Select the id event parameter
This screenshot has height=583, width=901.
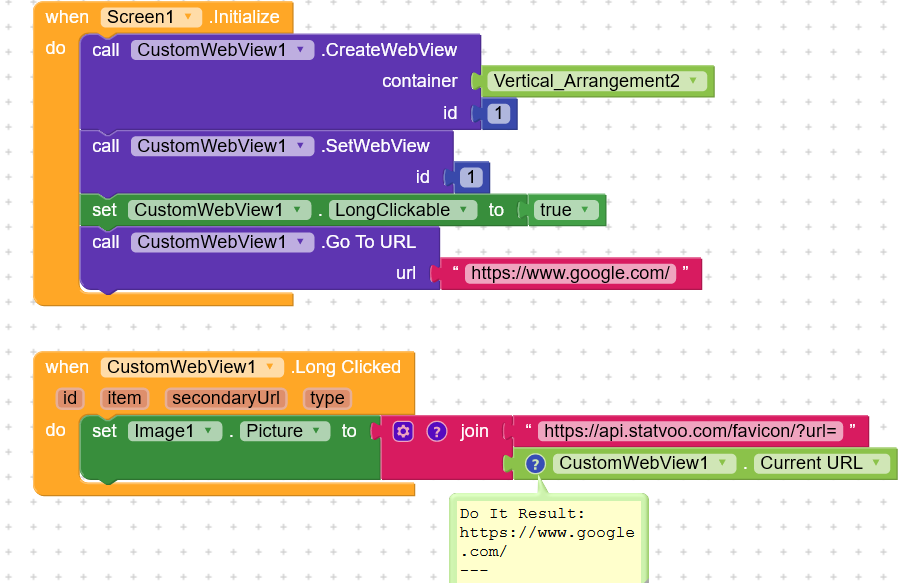pyautogui.click(x=70, y=399)
